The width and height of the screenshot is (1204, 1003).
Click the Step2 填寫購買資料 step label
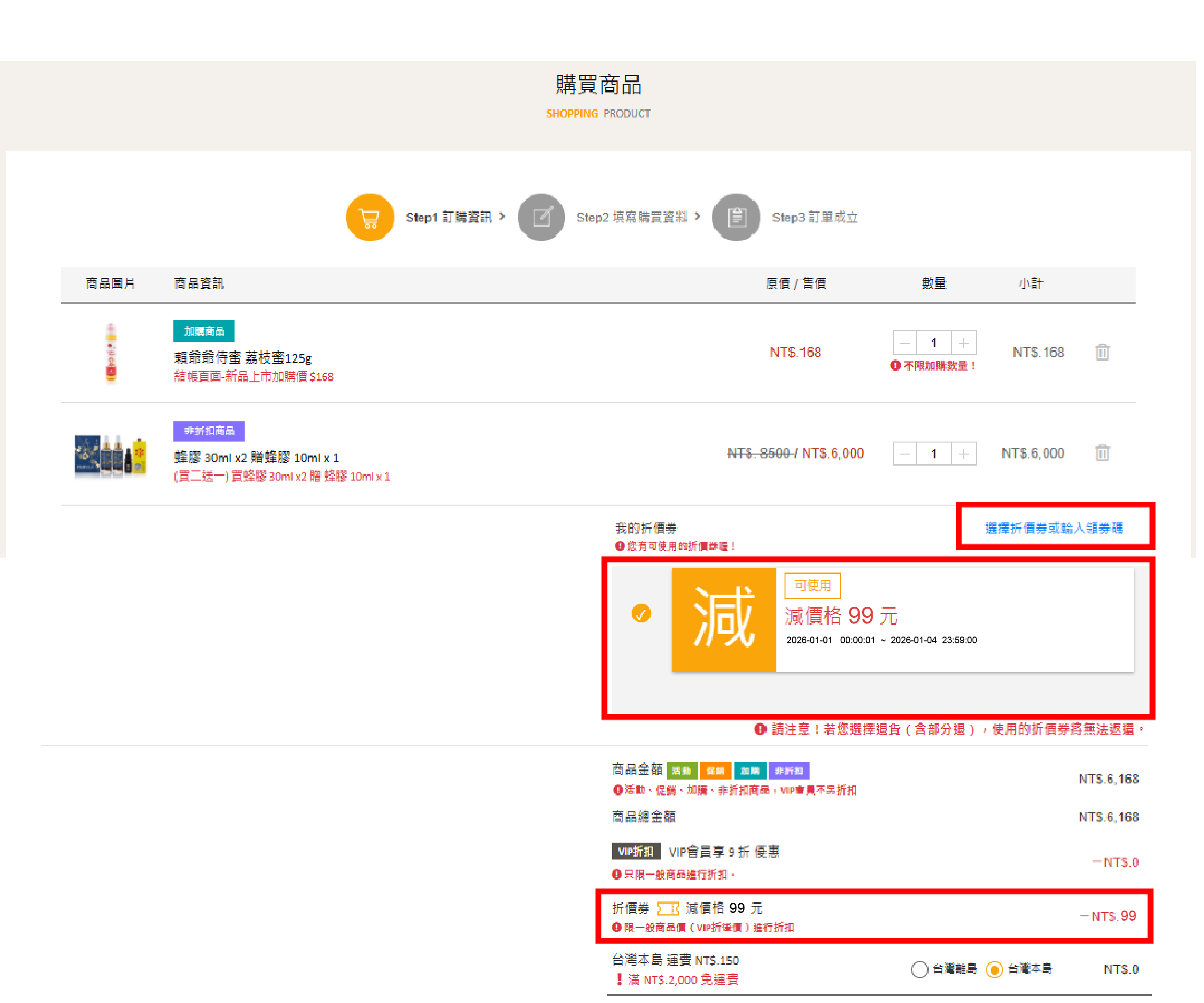(x=631, y=217)
